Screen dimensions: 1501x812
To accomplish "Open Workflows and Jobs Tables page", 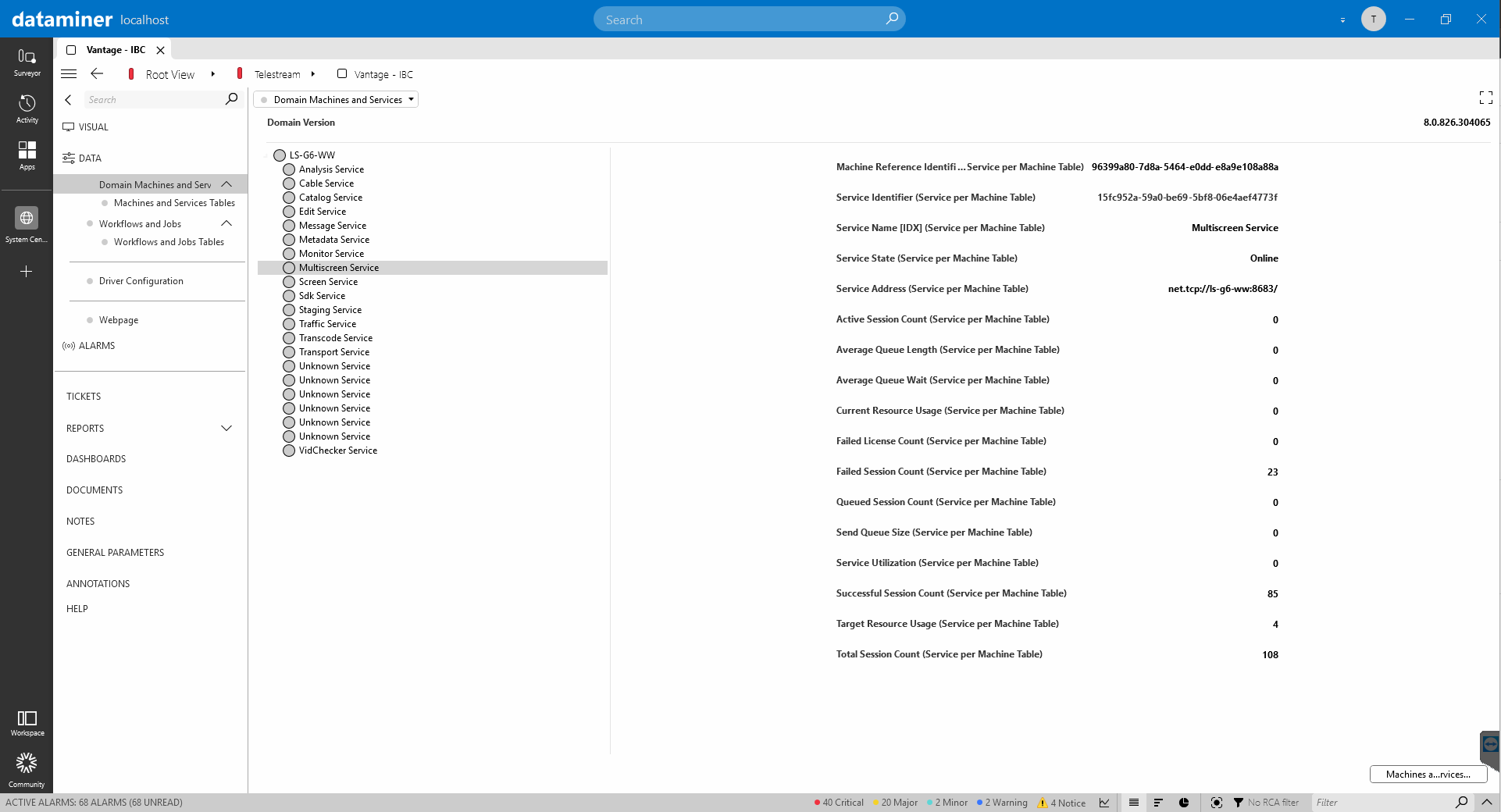I will (x=169, y=242).
